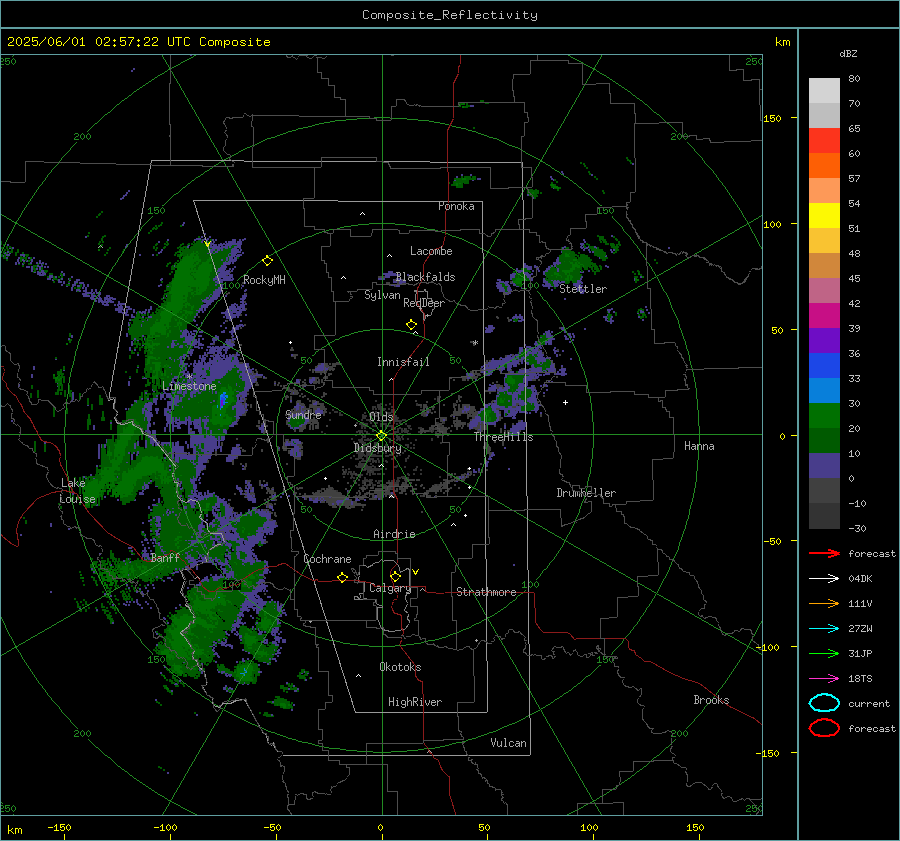Click the purple swatch in dBZ scale

pyautogui.click(x=824, y=341)
